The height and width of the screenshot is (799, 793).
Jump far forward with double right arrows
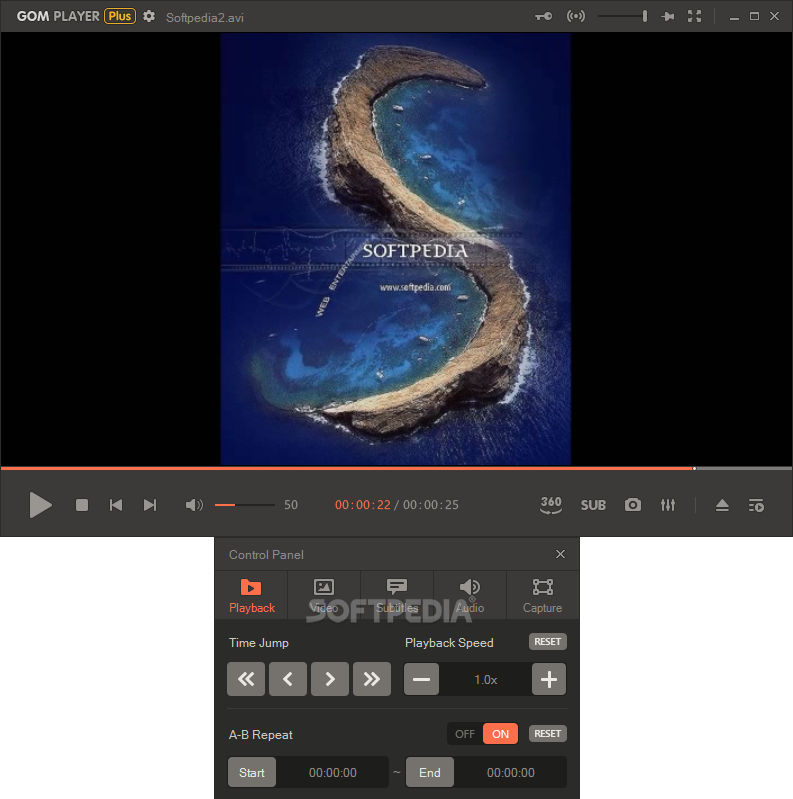tap(372, 679)
